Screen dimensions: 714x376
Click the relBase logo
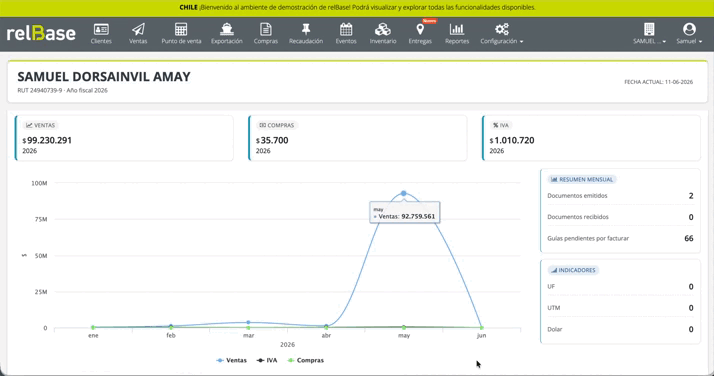[x=41, y=33]
